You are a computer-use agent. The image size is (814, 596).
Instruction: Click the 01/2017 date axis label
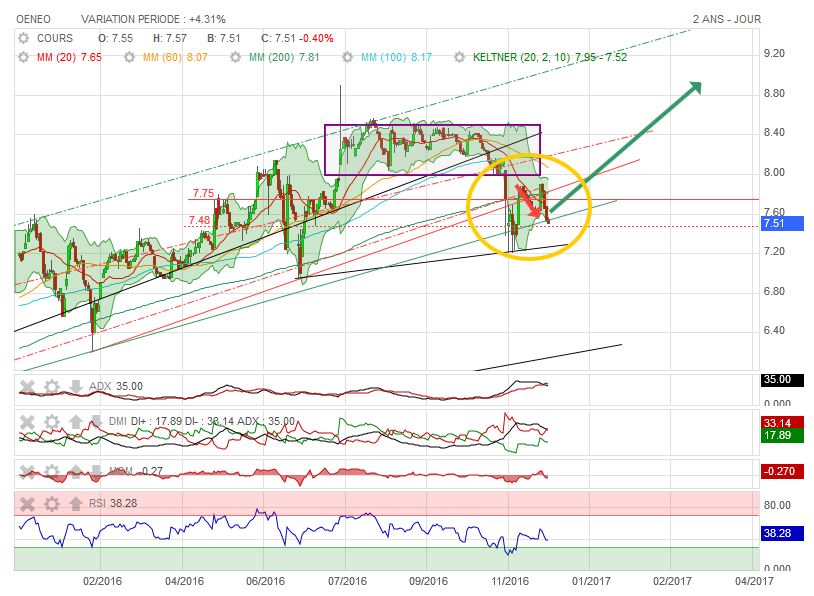click(x=591, y=581)
